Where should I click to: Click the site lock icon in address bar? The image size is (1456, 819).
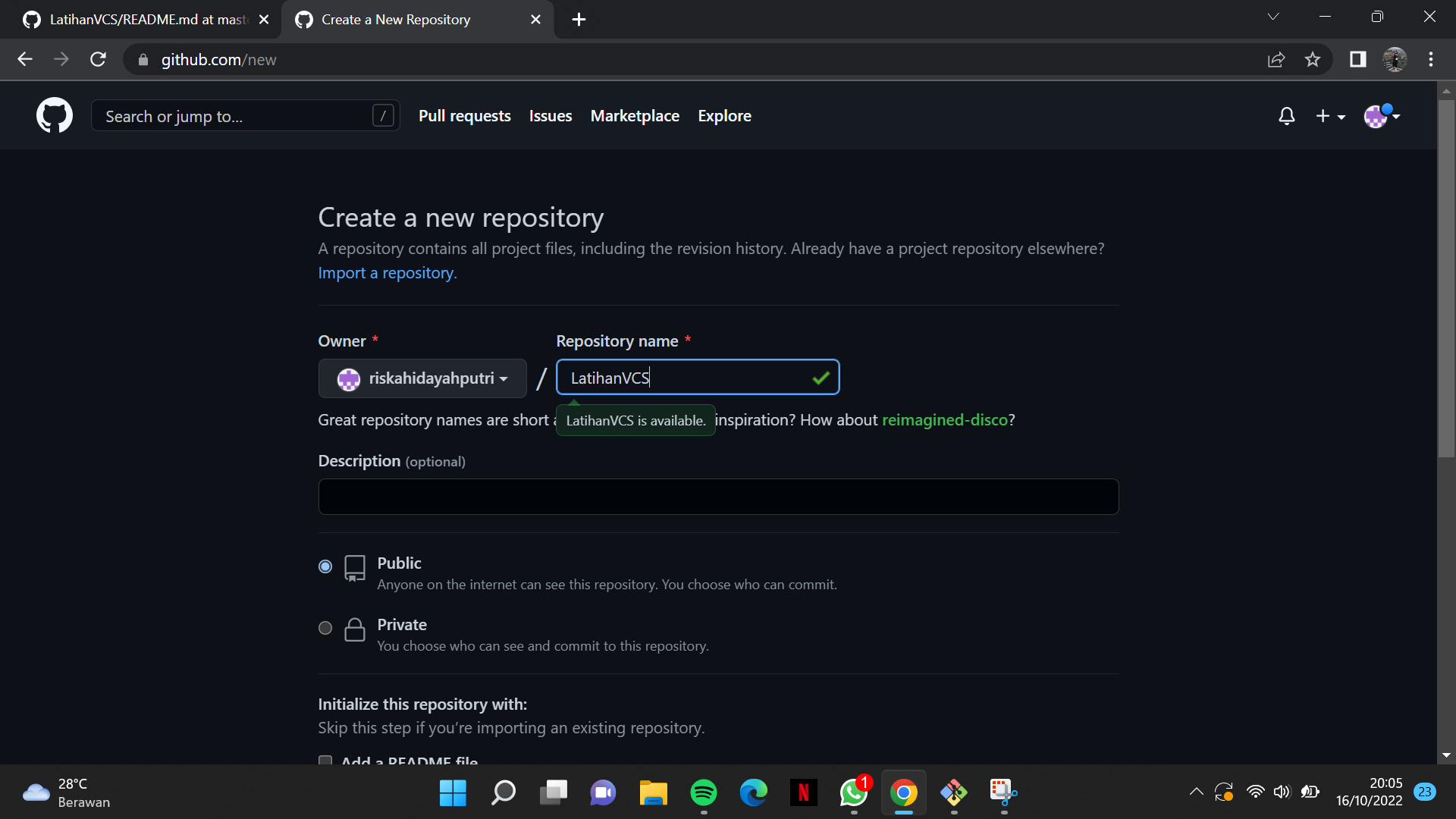(143, 59)
